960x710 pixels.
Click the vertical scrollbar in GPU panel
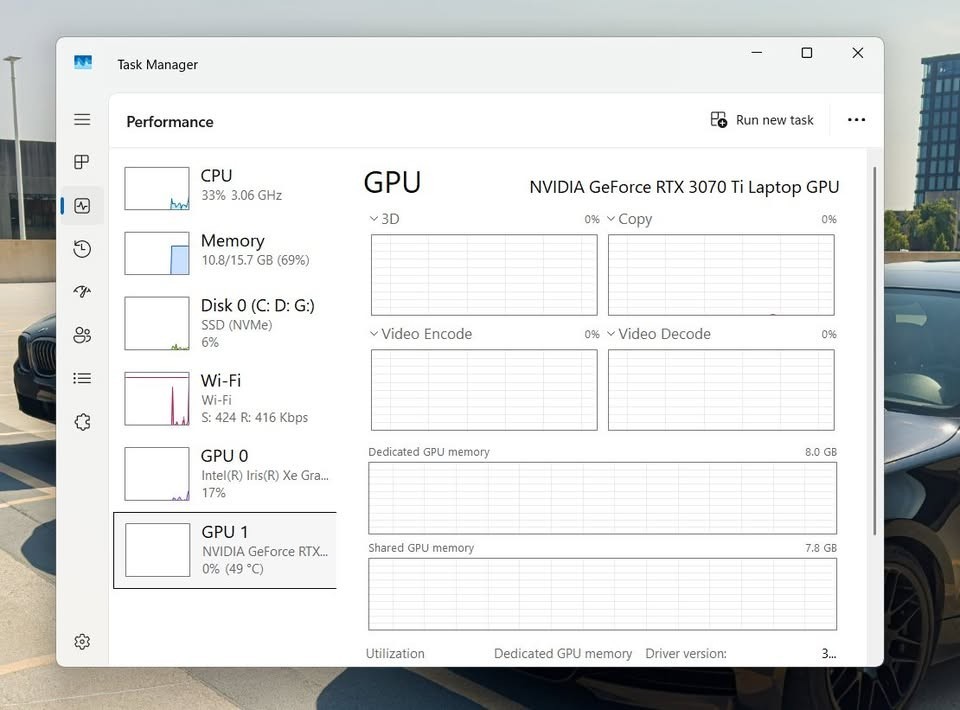(x=875, y=351)
